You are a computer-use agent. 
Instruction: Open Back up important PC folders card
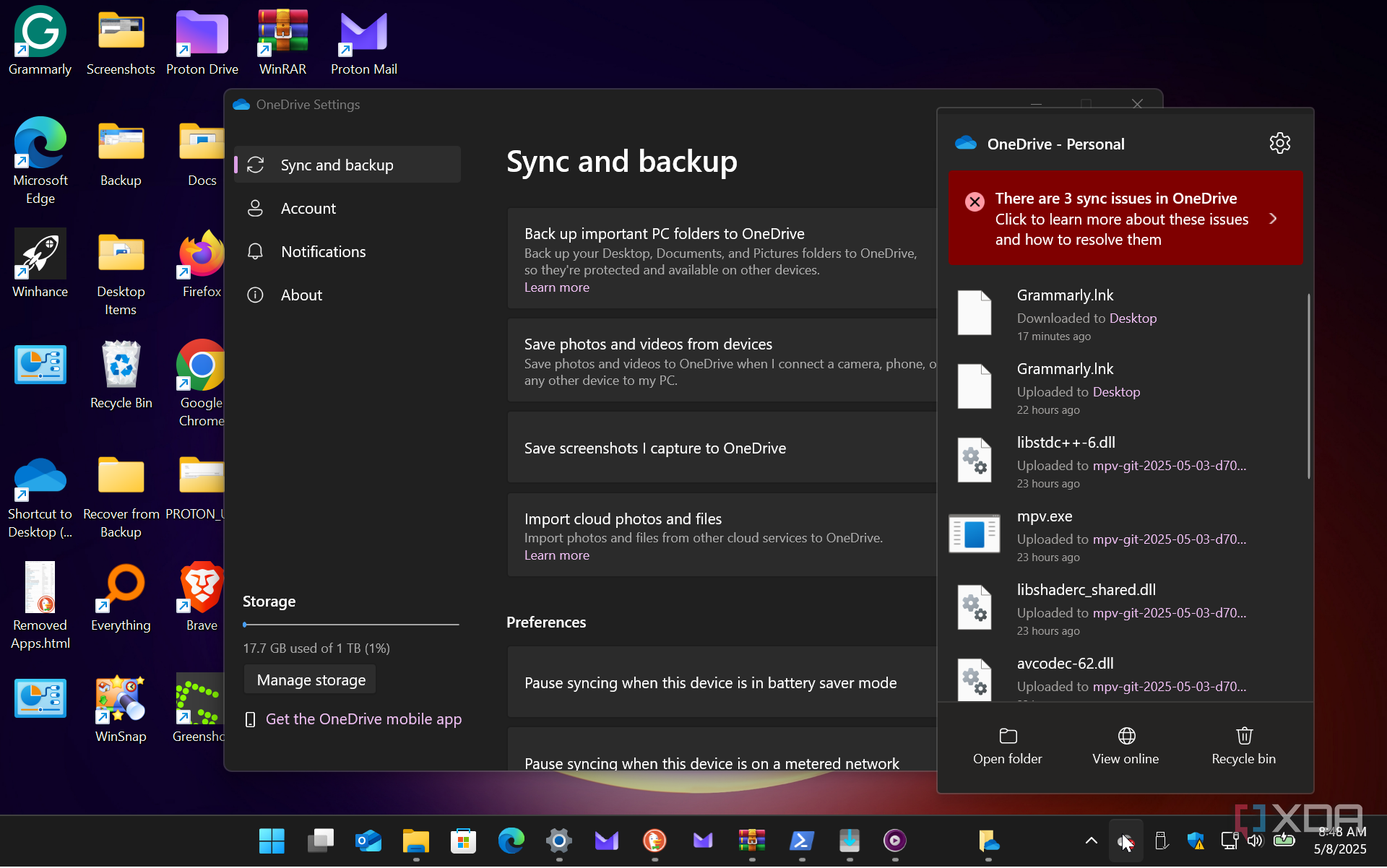tap(722, 259)
